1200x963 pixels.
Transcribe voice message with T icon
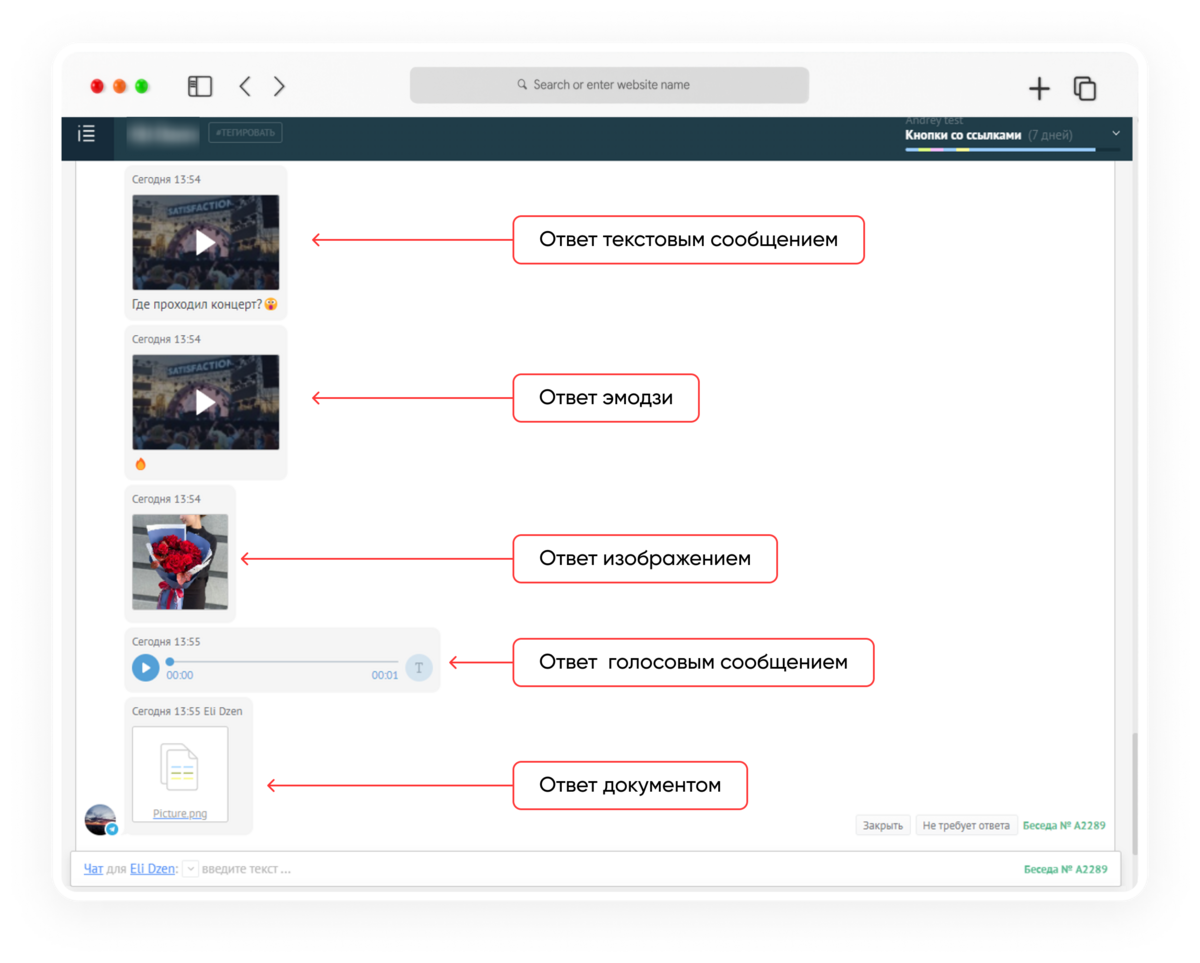point(419,668)
